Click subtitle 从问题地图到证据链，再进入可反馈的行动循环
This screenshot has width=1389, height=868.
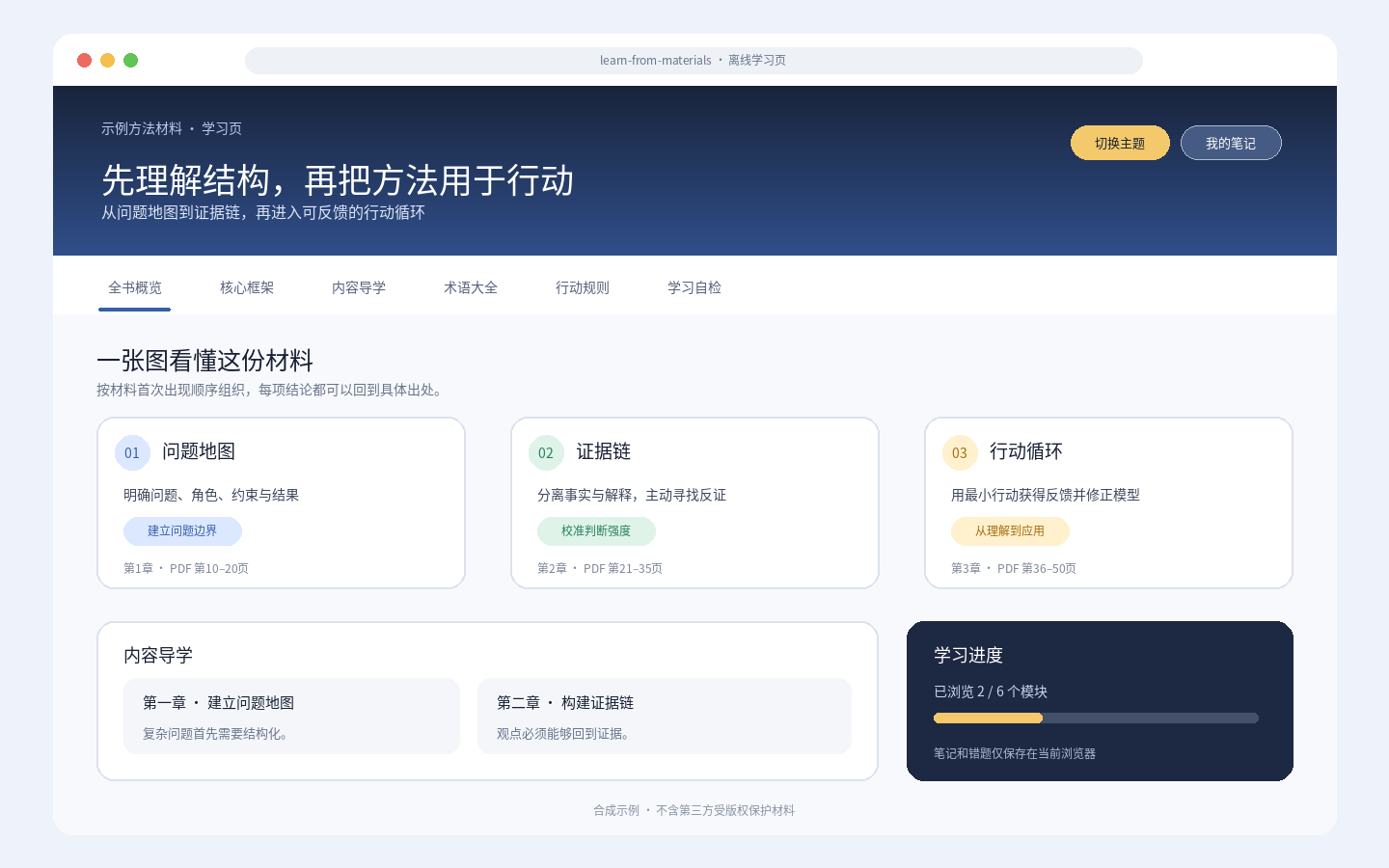[263, 212]
